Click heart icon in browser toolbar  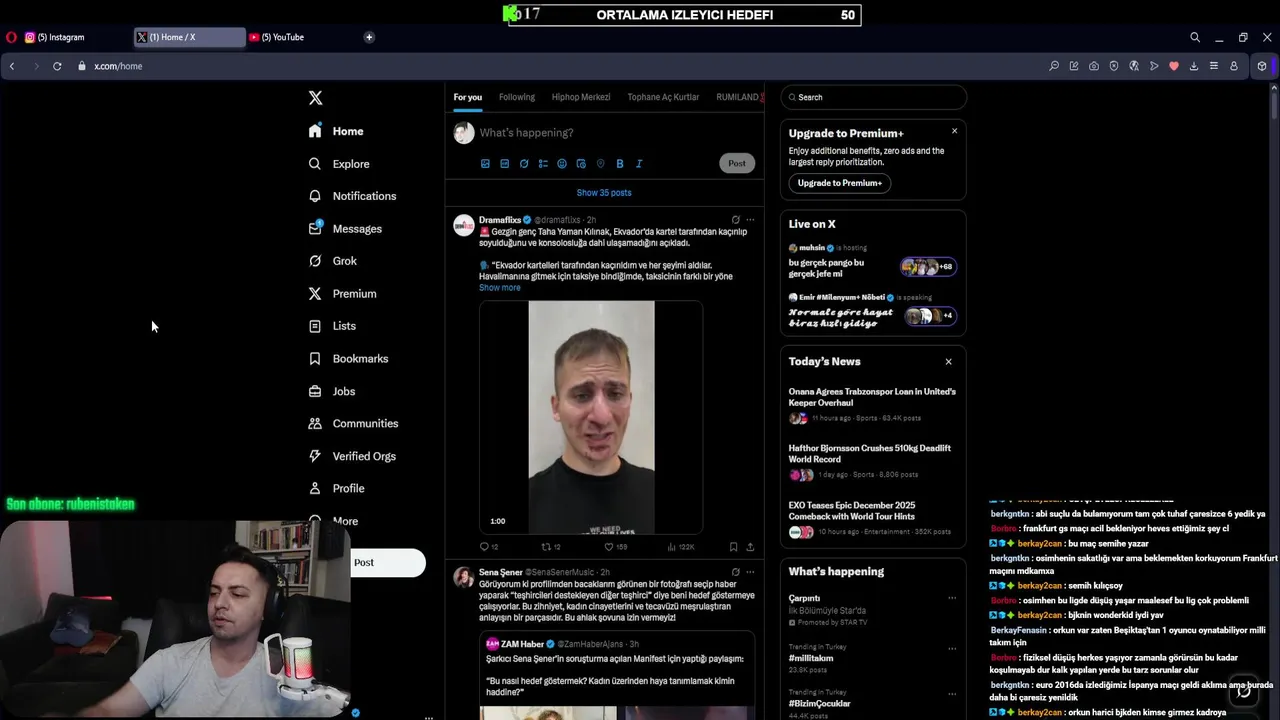pyautogui.click(x=1174, y=66)
